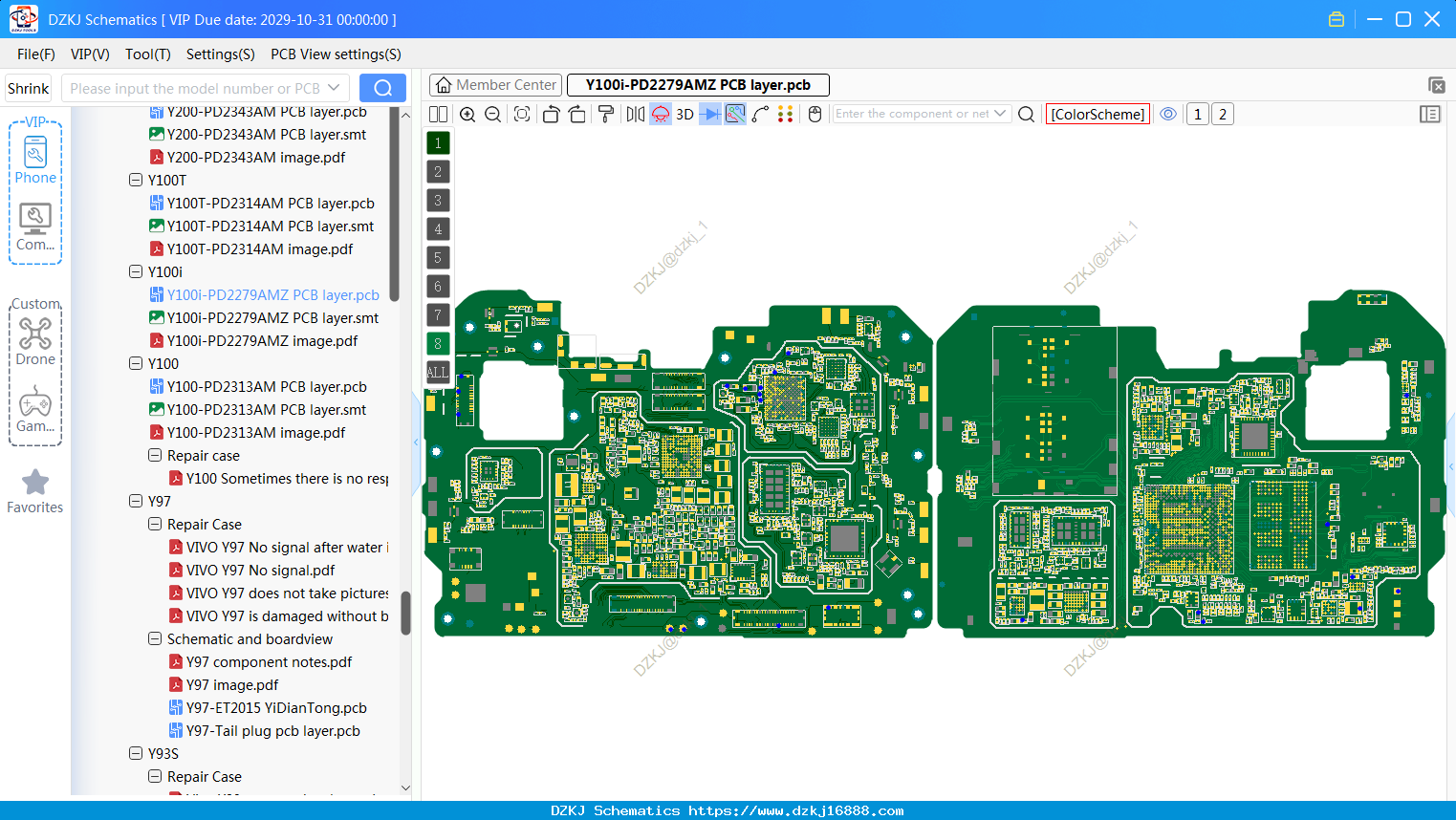The image size is (1456, 820).
Task: Collapse the Y97 tree folder
Action: pyautogui.click(x=136, y=501)
